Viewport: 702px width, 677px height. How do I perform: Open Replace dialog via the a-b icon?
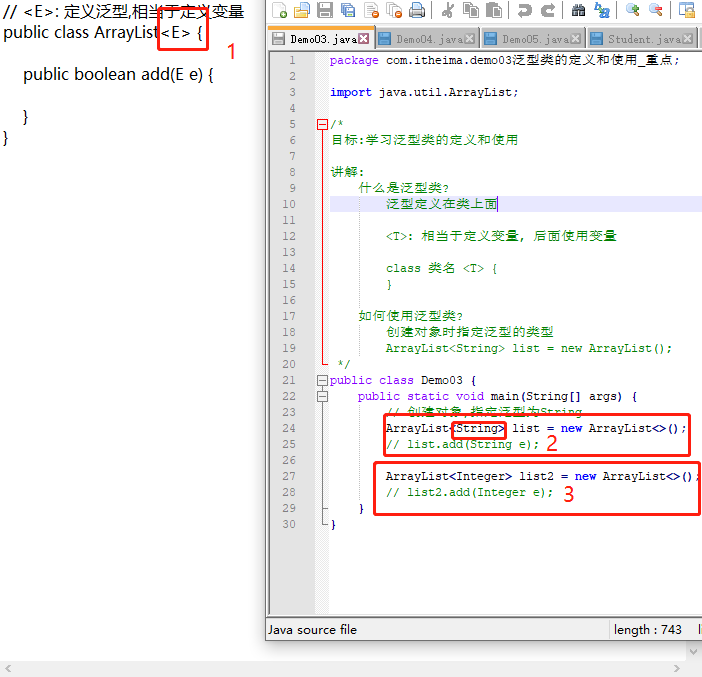[602, 10]
